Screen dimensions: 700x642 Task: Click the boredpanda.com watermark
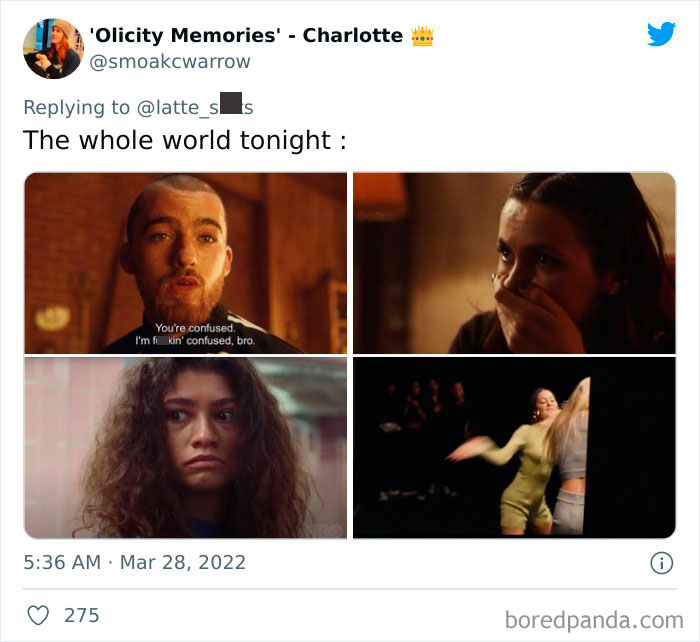point(594,620)
